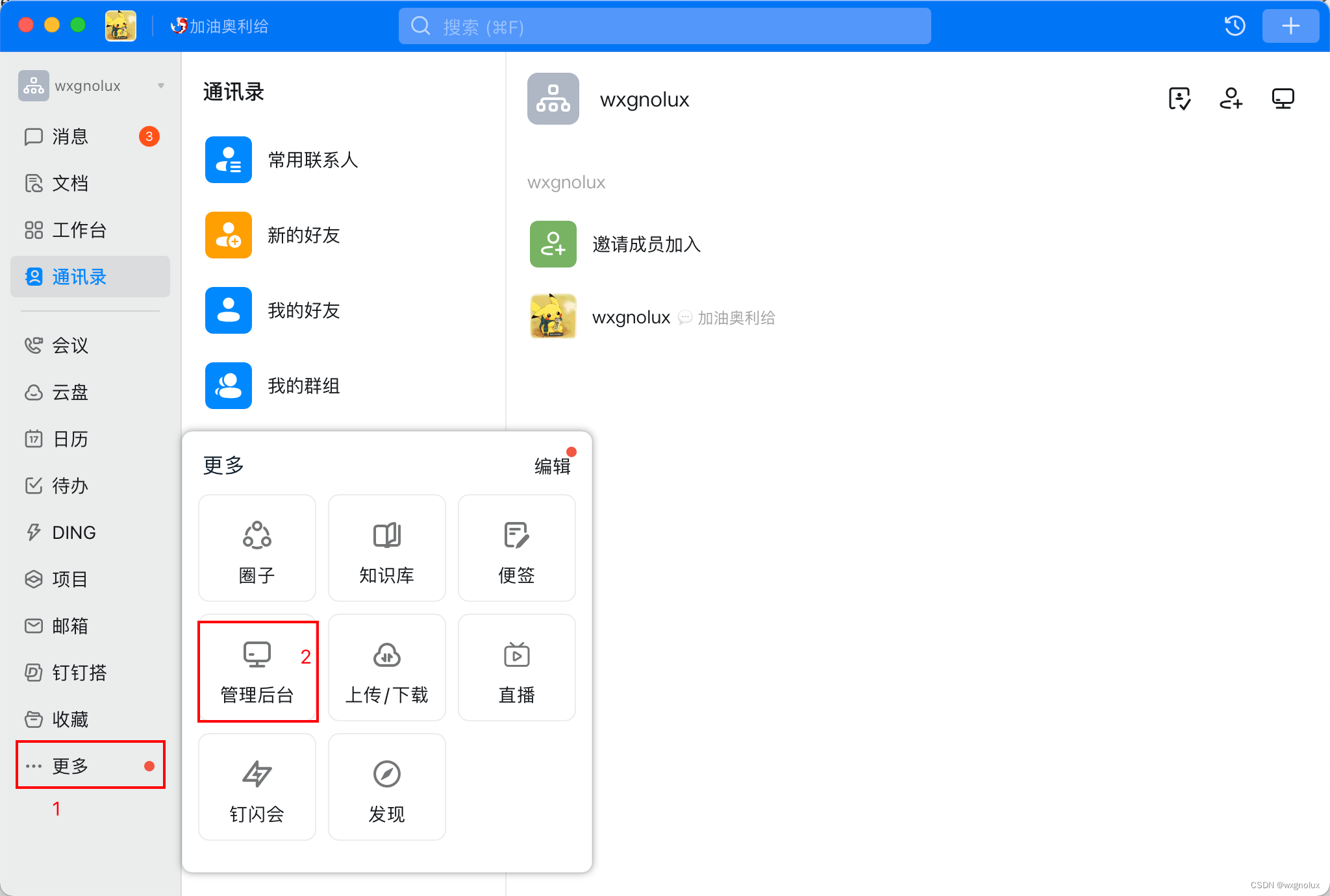Image resolution: width=1330 pixels, height=896 pixels.
Task: Open 上传/下载 transfer tile
Action: (387, 667)
